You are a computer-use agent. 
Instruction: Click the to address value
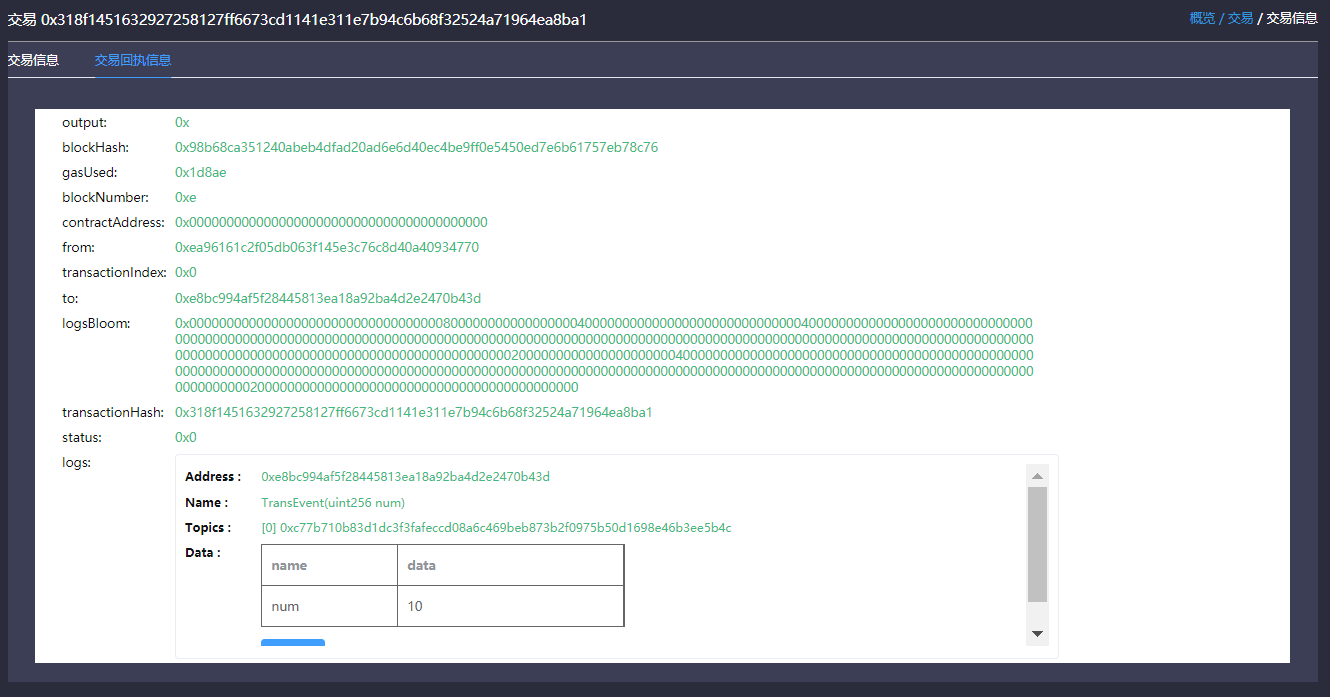click(328, 299)
